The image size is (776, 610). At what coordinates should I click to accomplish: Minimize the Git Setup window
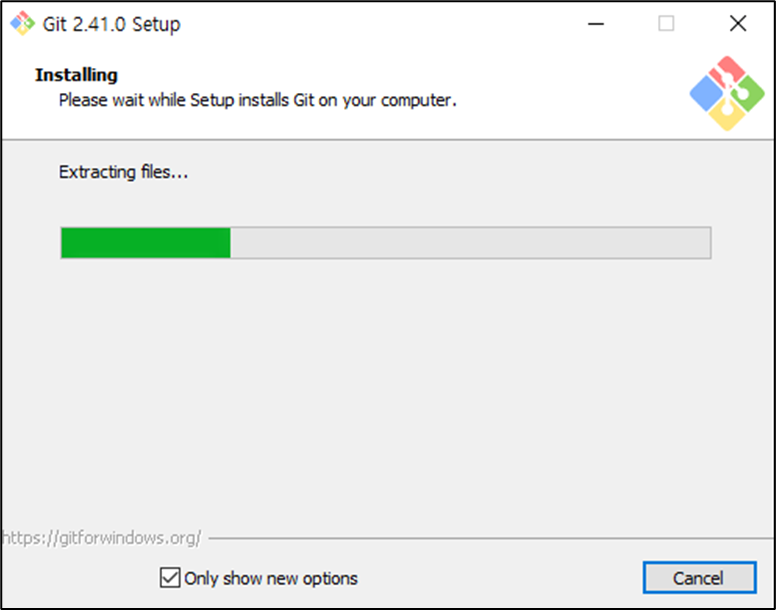point(596,23)
